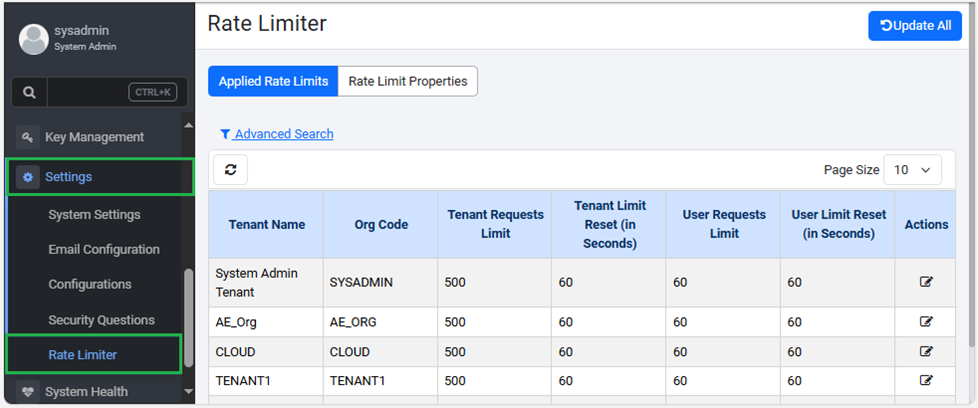Viewport: 978px width, 408px height.
Task: Open the Page Size dropdown
Action: pos(913,170)
